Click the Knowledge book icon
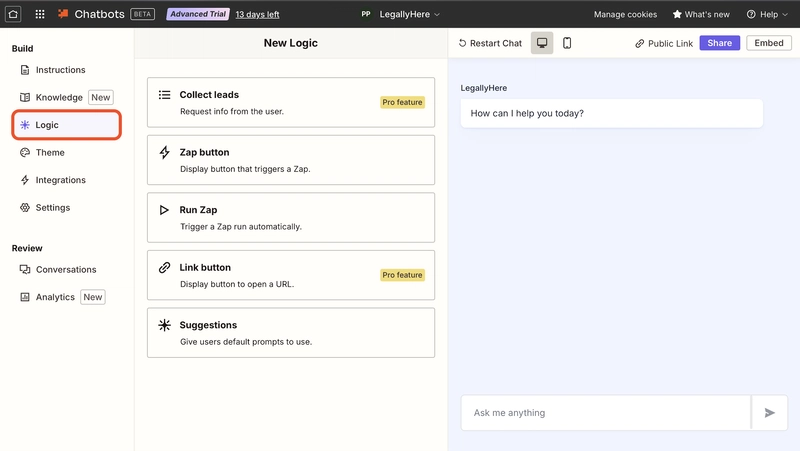 click(24, 97)
